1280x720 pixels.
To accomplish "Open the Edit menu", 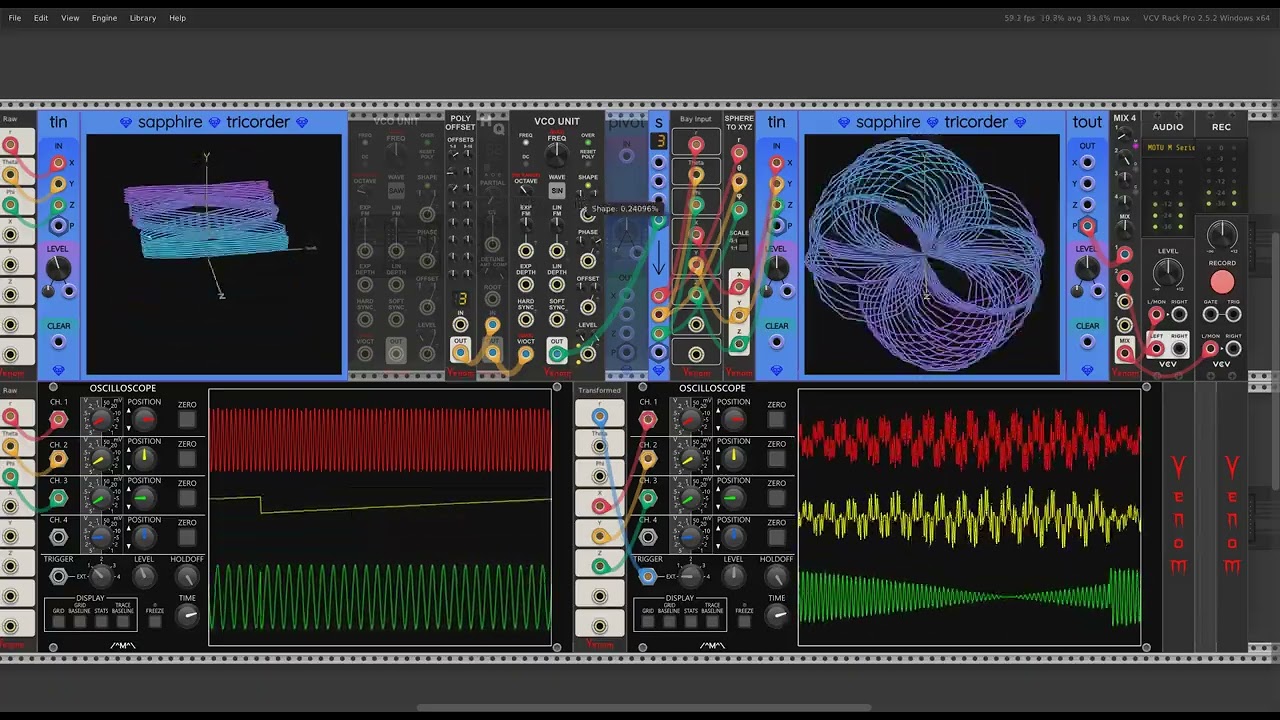I will pyautogui.click(x=41, y=18).
